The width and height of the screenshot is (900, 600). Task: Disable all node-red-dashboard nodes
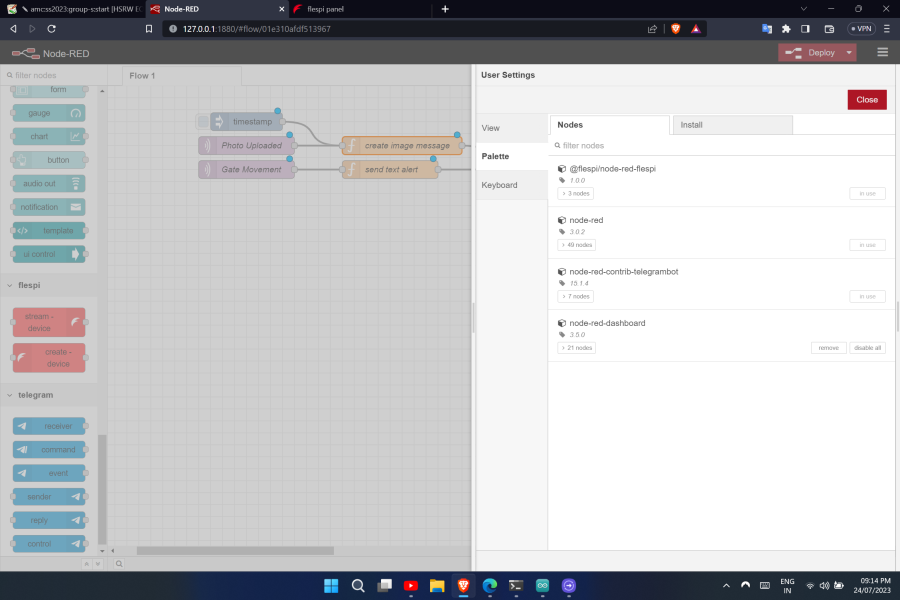pos(867,348)
